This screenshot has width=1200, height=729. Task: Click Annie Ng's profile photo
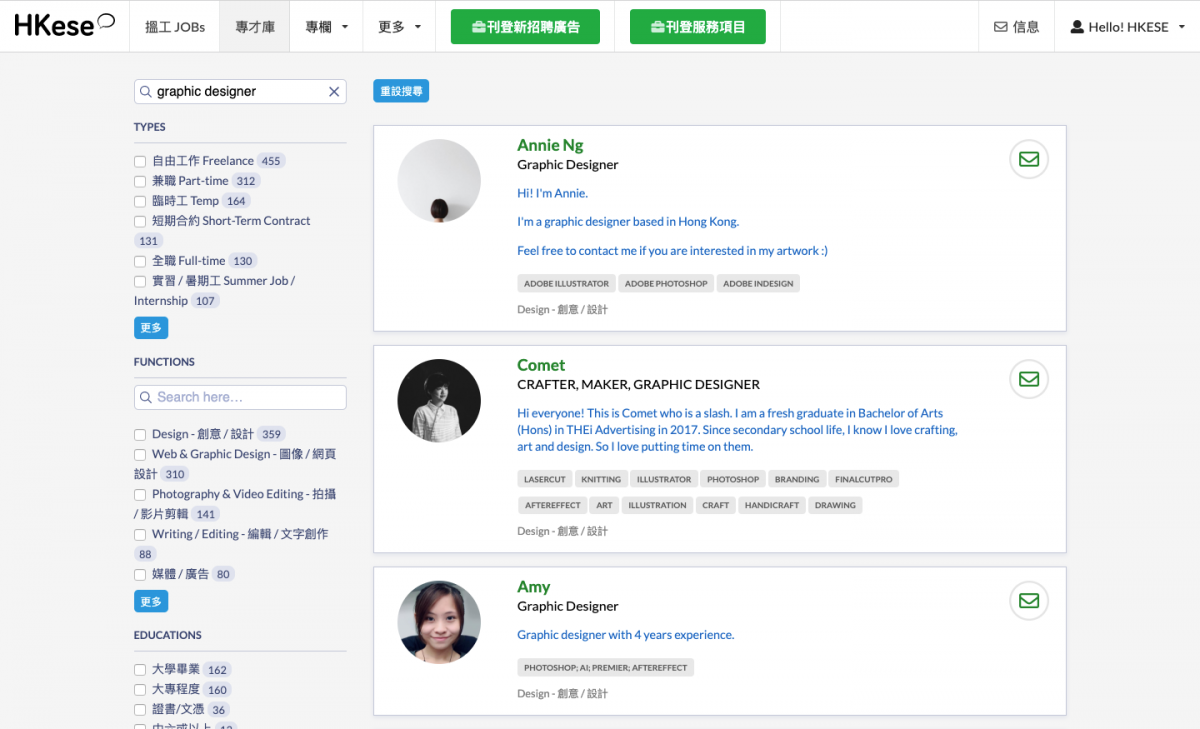[x=439, y=181]
